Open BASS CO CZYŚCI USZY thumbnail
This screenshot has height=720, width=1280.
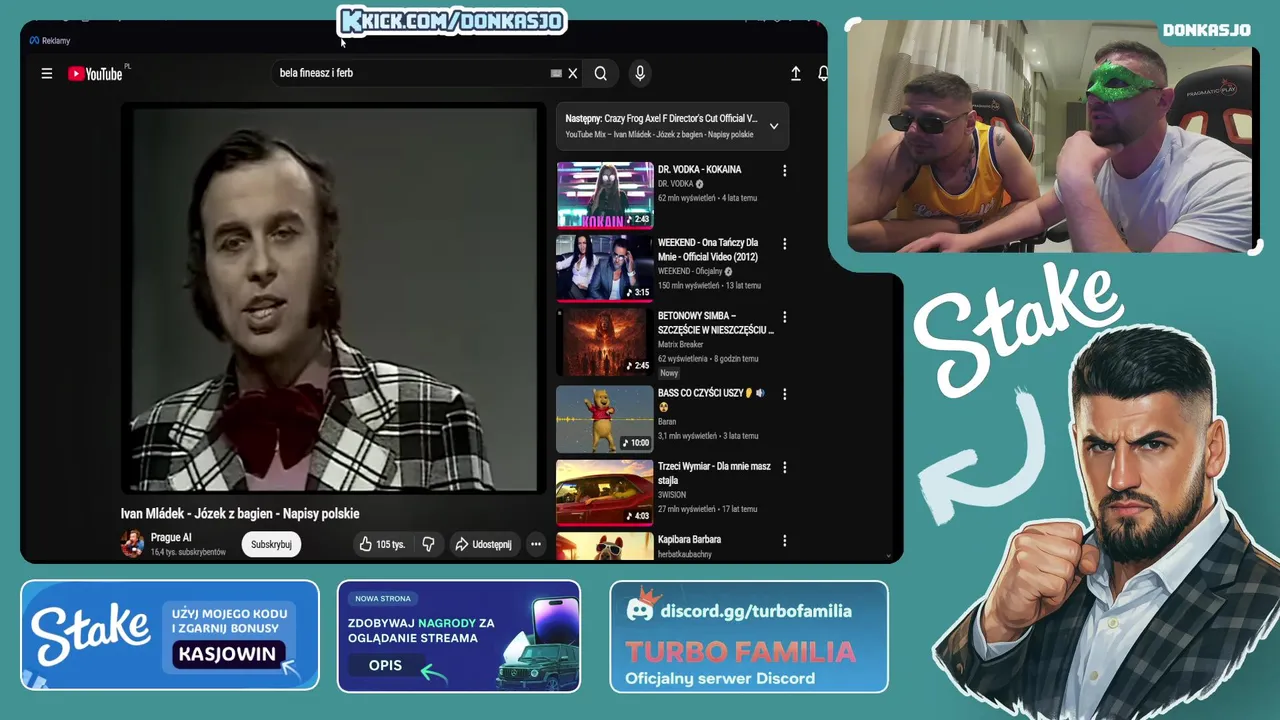(x=604, y=418)
